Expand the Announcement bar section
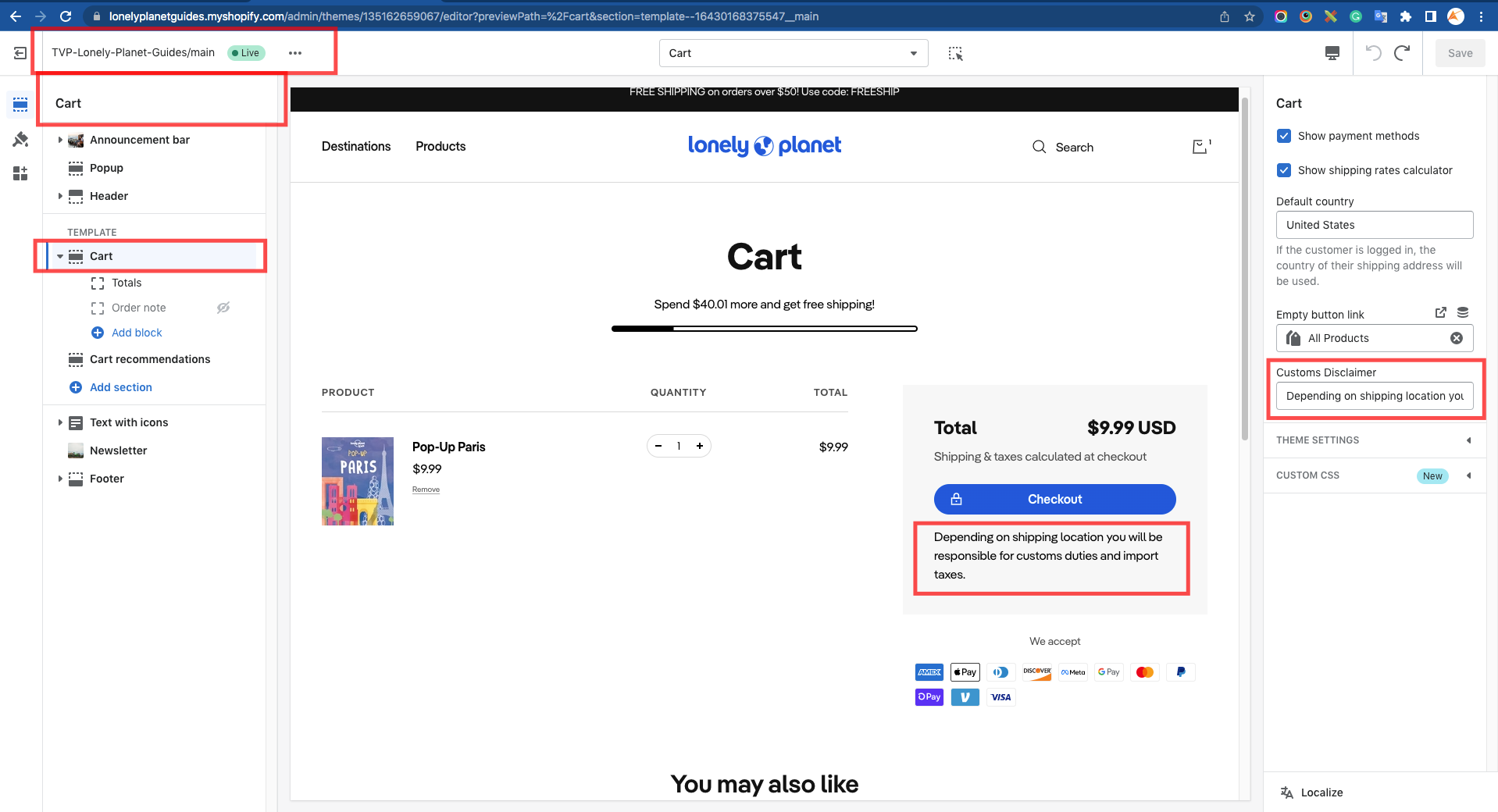 click(x=60, y=140)
